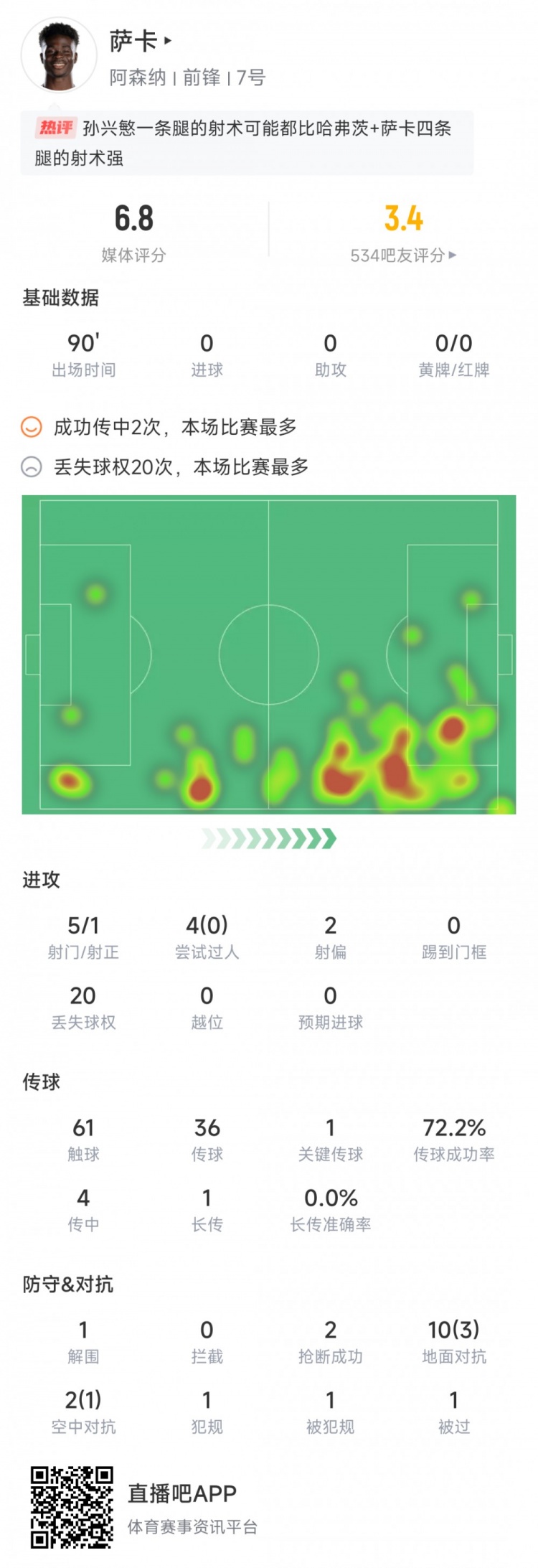Tap the 6.8 media rating score
Viewport: 538px width, 1568px height.
[x=134, y=218]
